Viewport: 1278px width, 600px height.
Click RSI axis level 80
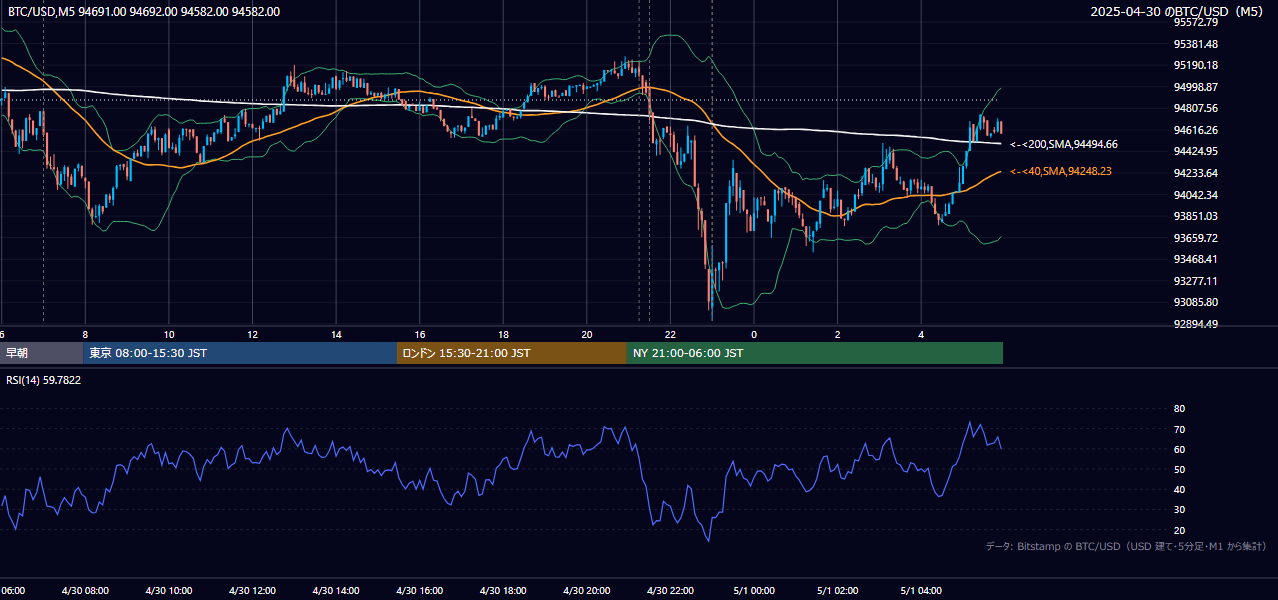click(1179, 409)
